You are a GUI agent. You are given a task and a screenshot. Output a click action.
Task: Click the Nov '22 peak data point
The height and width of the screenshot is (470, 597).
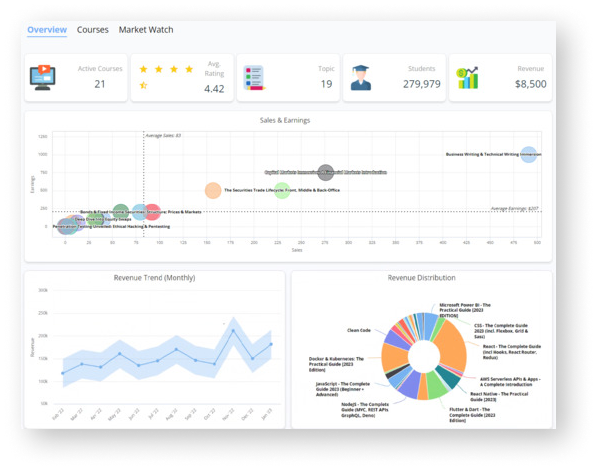tap(233, 331)
